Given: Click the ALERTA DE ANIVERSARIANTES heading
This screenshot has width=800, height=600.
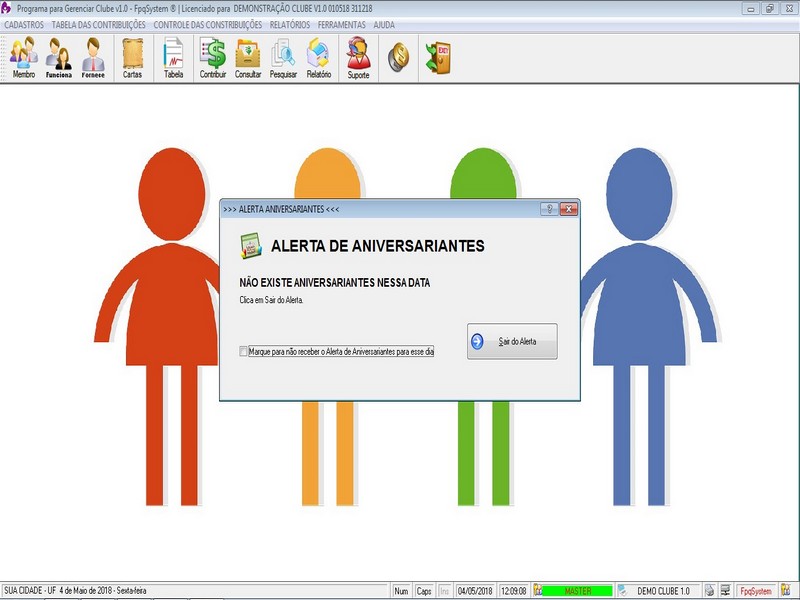Looking at the screenshot, I should tap(378, 246).
